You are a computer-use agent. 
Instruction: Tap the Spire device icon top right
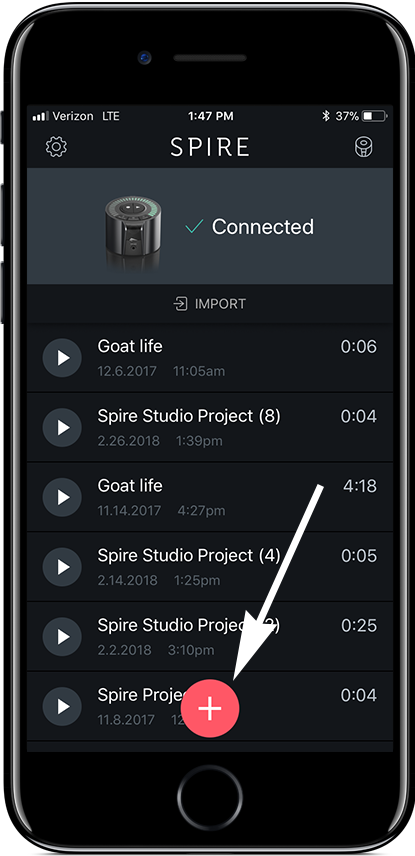(364, 147)
